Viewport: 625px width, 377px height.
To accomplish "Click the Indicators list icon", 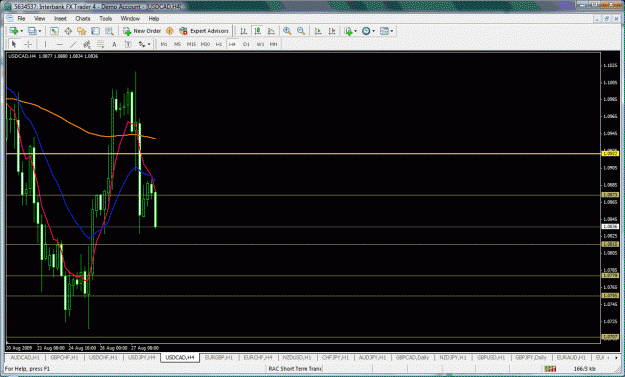I will click(x=348, y=31).
